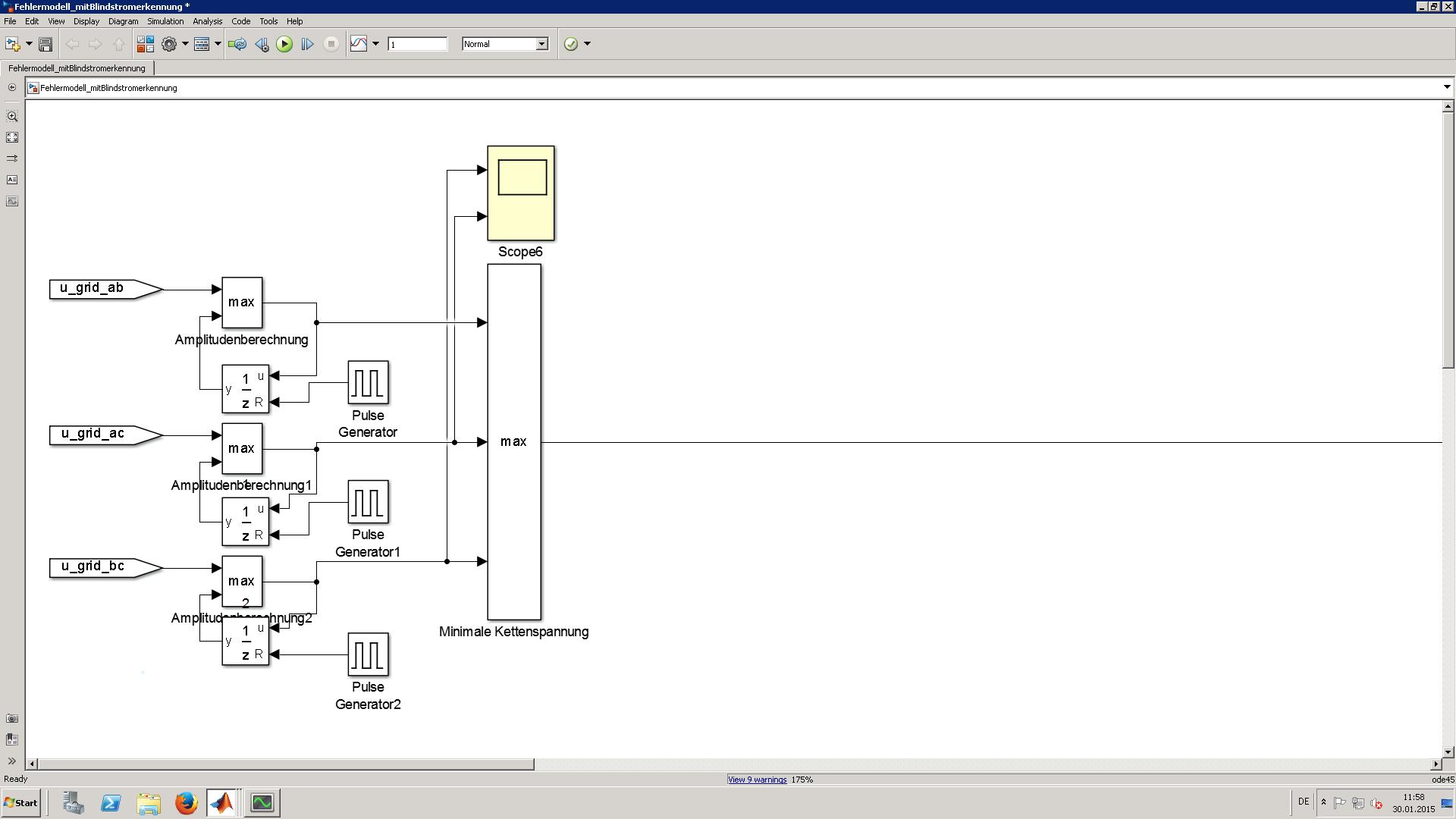
Task: Toggle the Sample Time Display sidebar icon
Action: pyautogui.click(x=12, y=158)
